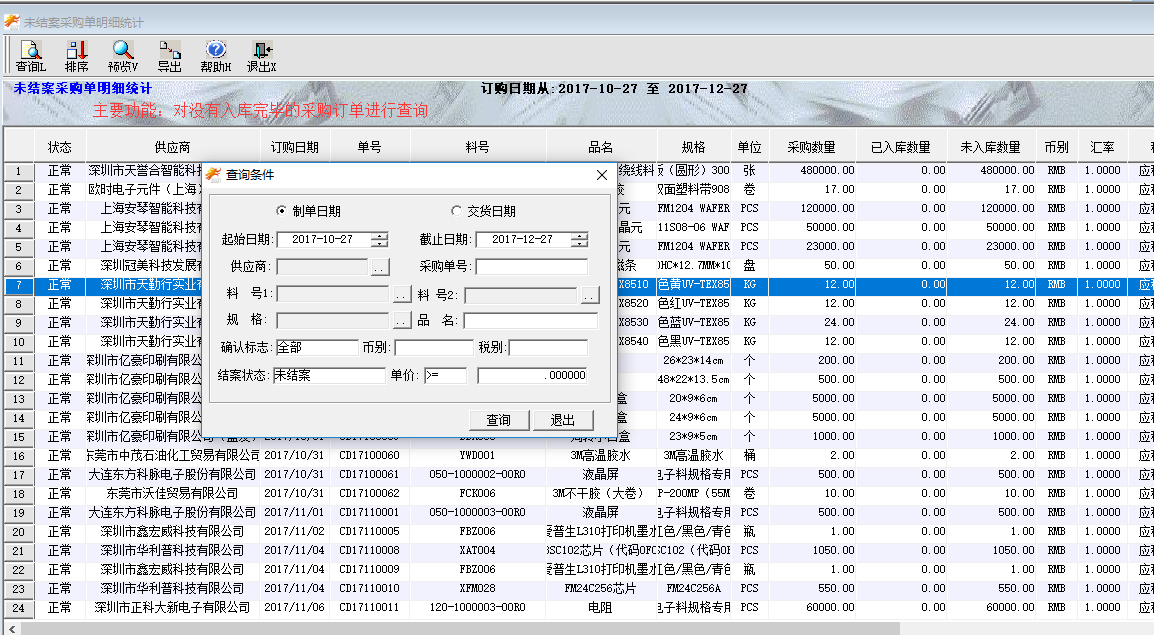Click the 查询L query toolbar icon
The height and width of the screenshot is (635, 1154).
(29, 56)
